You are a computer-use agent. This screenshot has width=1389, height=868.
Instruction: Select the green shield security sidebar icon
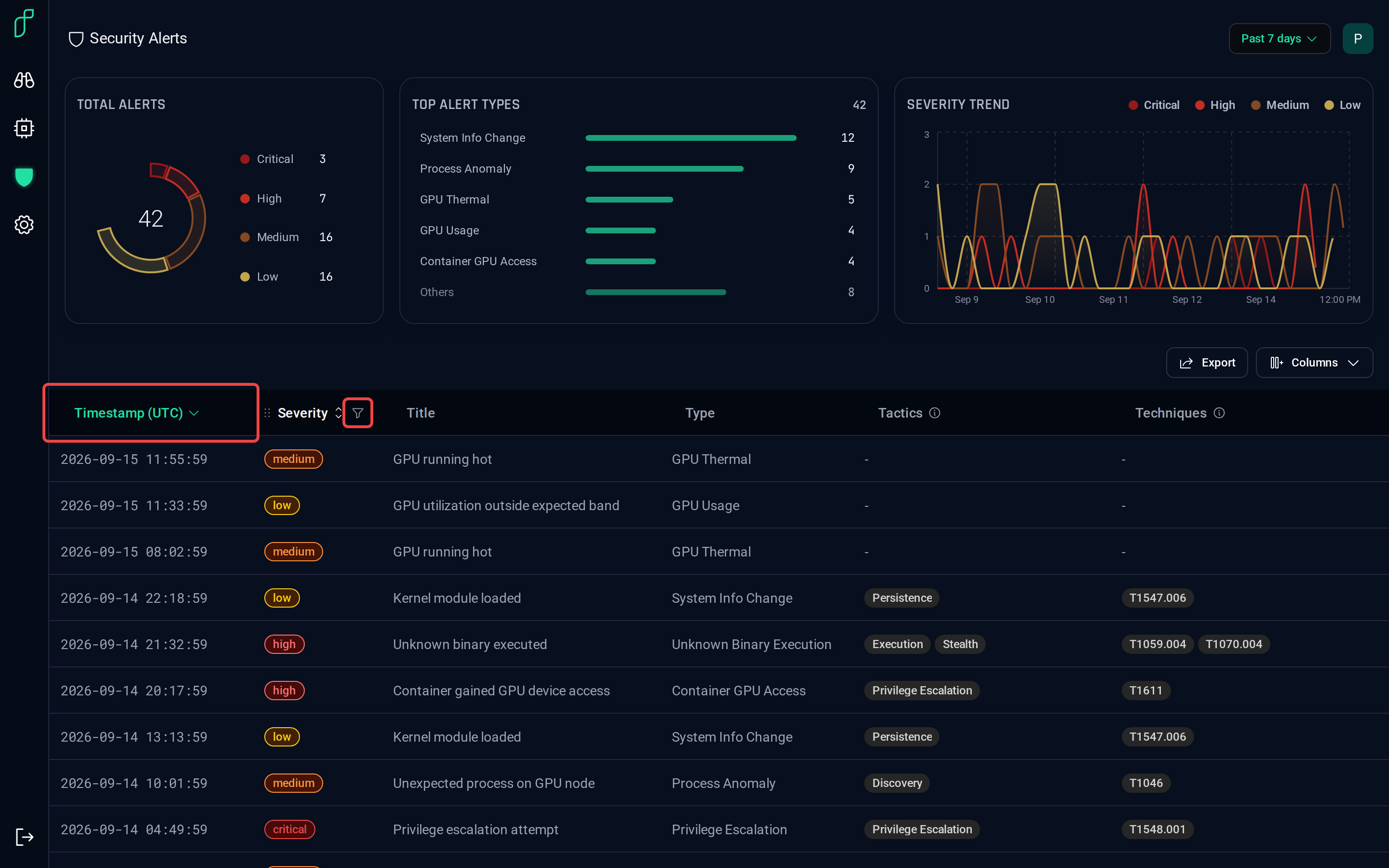pyautogui.click(x=24, y=177)
